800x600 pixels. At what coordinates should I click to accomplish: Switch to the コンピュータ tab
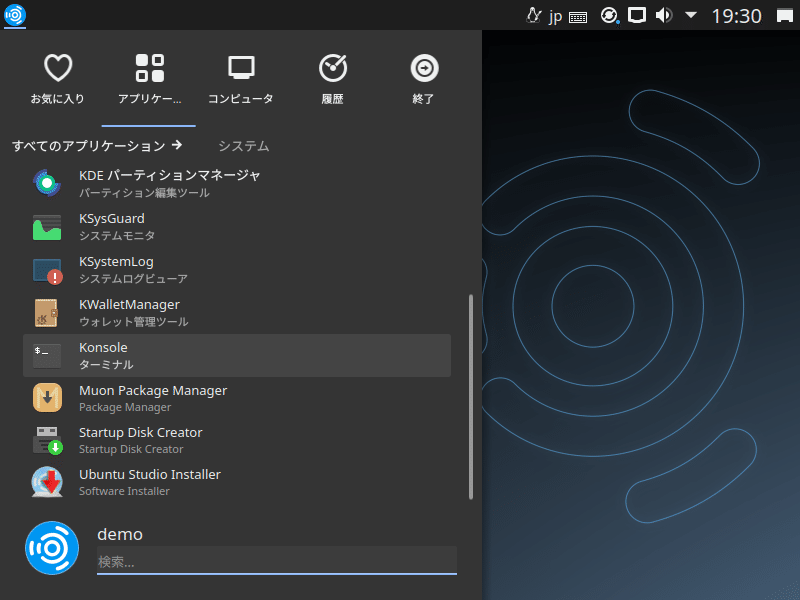tap(241, 80)
